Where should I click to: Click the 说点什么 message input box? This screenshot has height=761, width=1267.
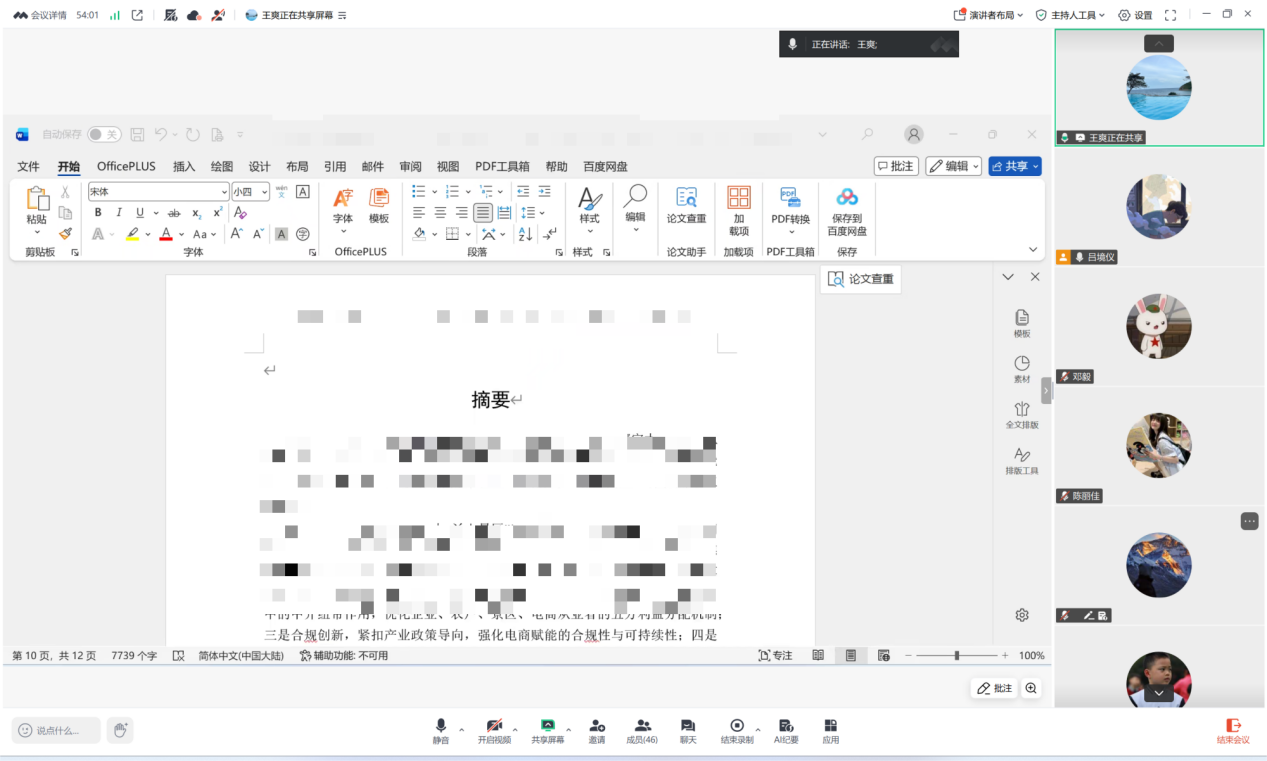pos(57,730)
